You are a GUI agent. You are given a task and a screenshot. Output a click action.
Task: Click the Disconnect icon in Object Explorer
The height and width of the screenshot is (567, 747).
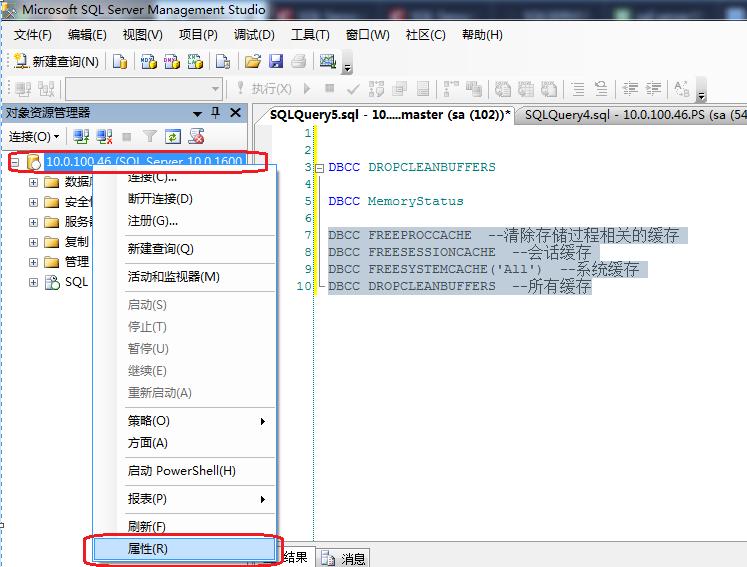coord(104,137)
